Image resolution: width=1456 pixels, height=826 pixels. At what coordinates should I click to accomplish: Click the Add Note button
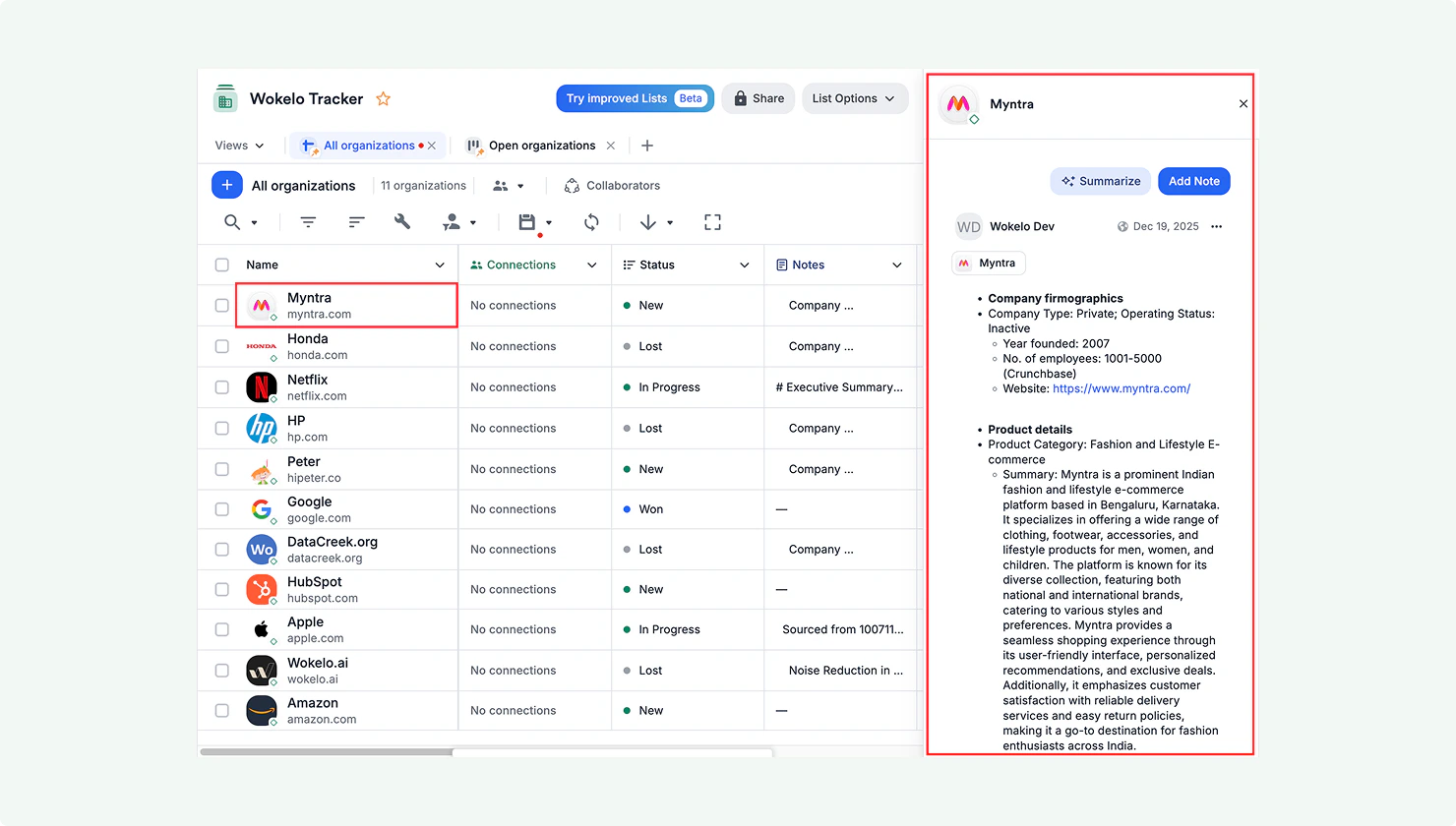click(x=1194, y=181)
